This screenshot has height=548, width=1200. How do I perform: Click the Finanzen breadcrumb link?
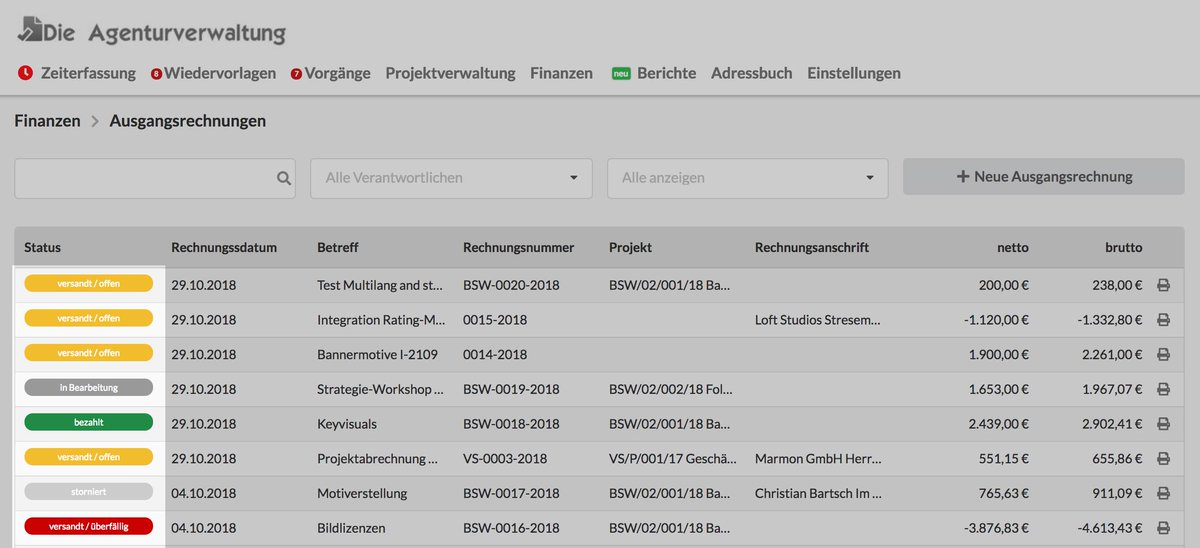tap(47, 121)
